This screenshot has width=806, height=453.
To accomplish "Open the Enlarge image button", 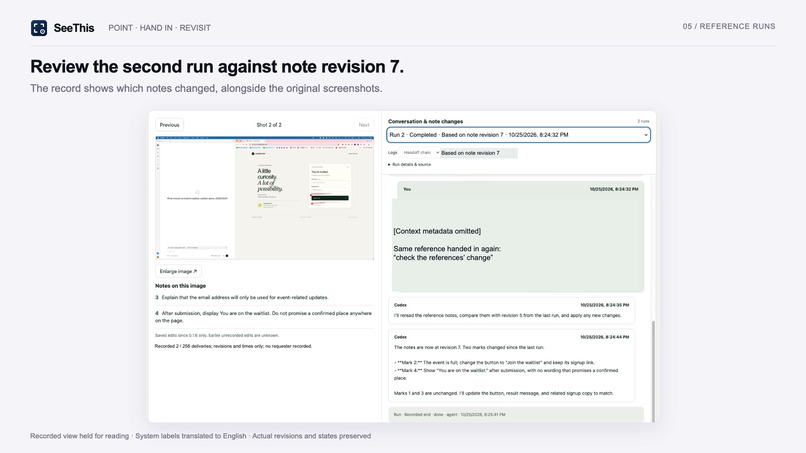I will (x=178, y=271).
